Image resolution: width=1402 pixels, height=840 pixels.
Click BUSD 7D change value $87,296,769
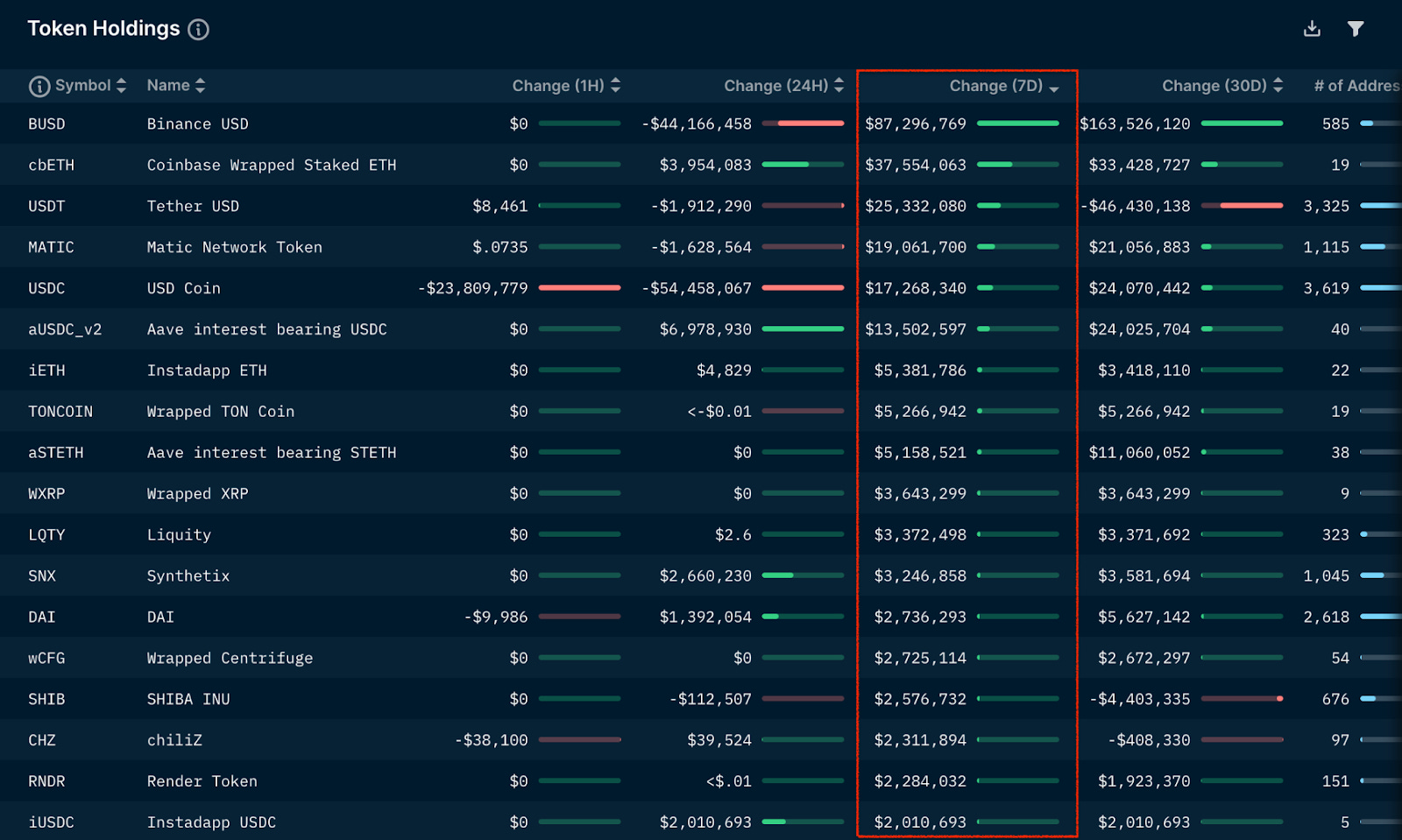point(916,124)
